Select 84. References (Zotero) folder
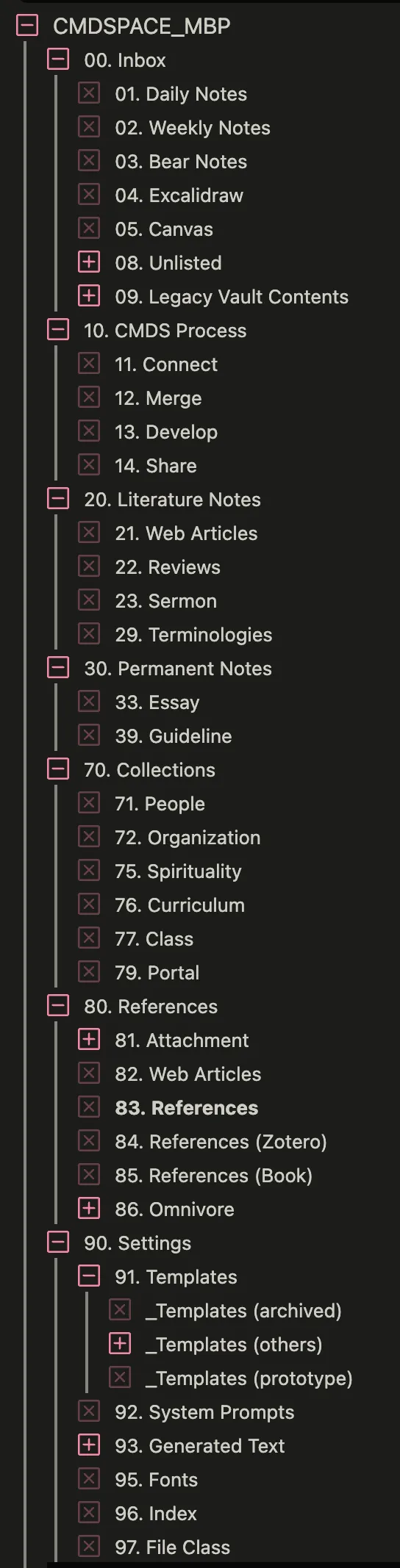Image resolution: width=400 pixels, height=1568 pixels. click(221, 1142)
